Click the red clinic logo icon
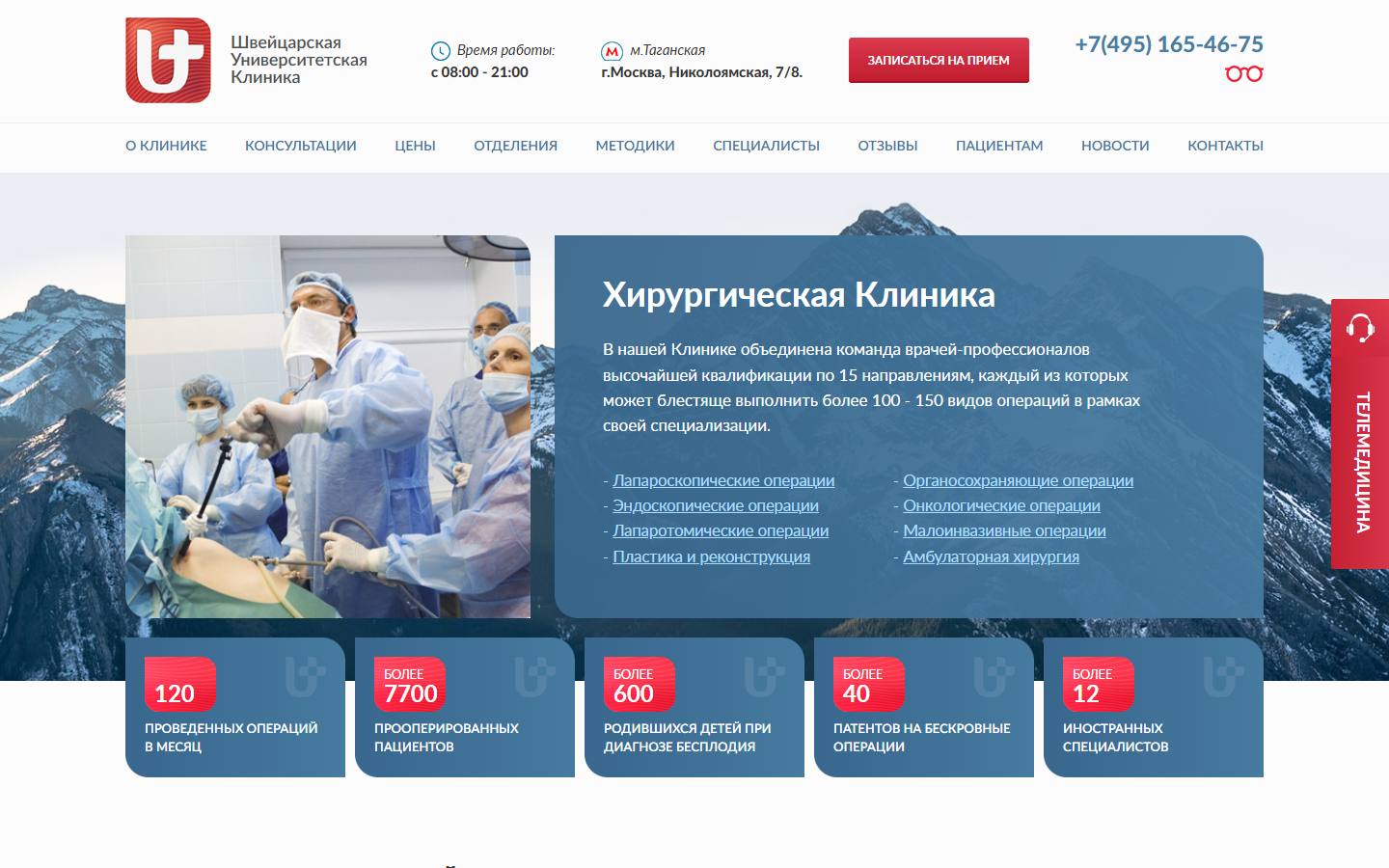The image size is (1389, 868). (168, 60)
